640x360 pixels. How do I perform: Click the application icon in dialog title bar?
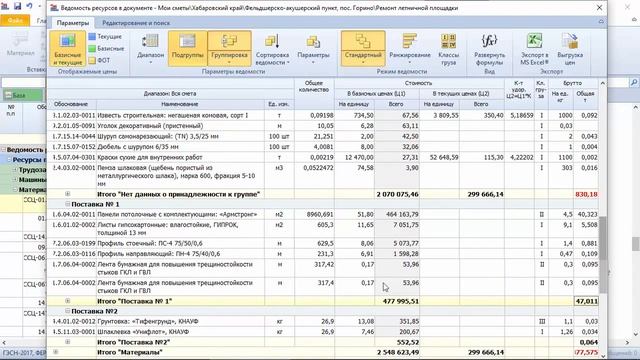(x=54, y=8)
